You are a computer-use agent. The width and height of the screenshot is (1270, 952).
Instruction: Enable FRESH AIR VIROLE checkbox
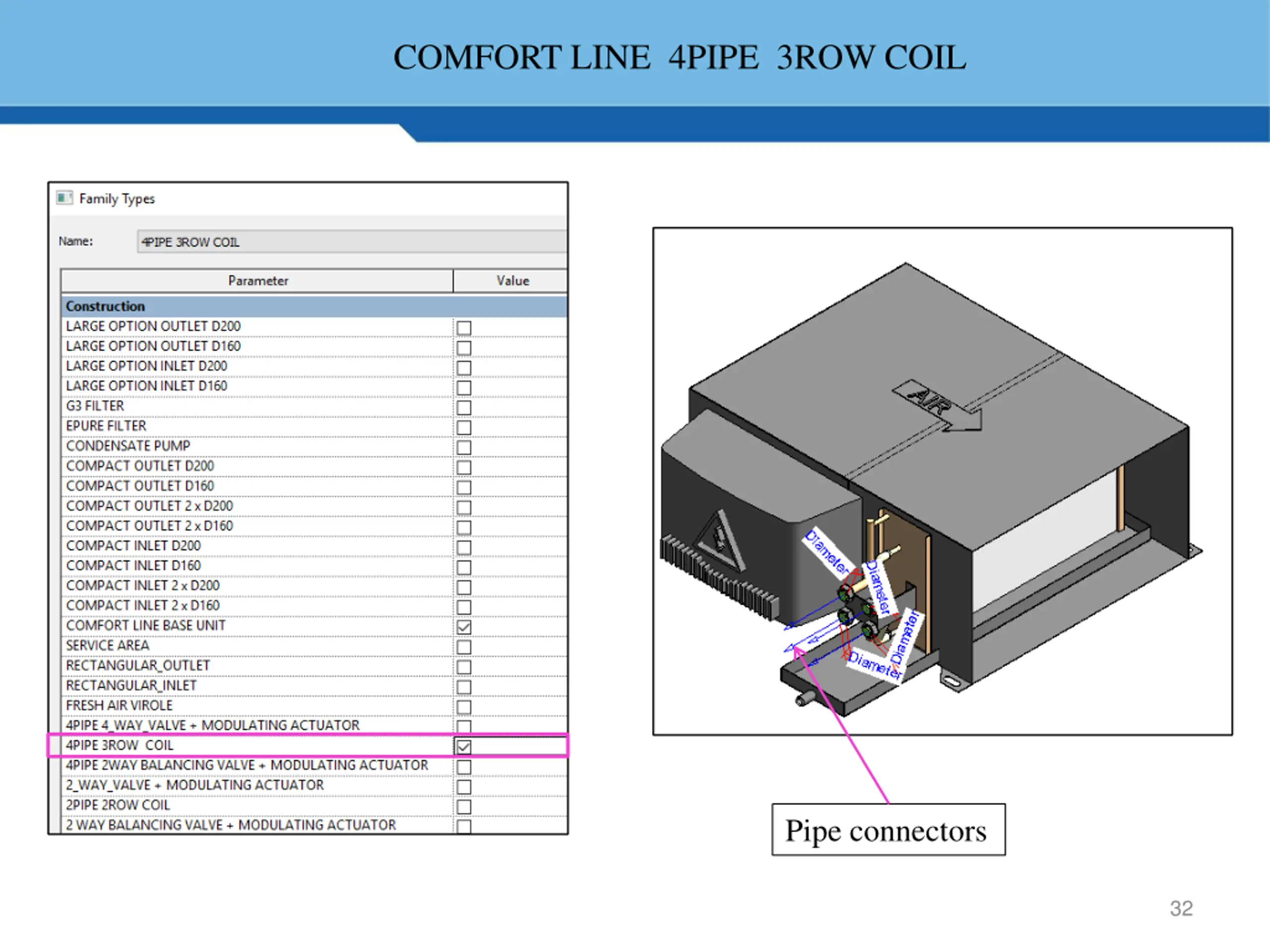463,707
